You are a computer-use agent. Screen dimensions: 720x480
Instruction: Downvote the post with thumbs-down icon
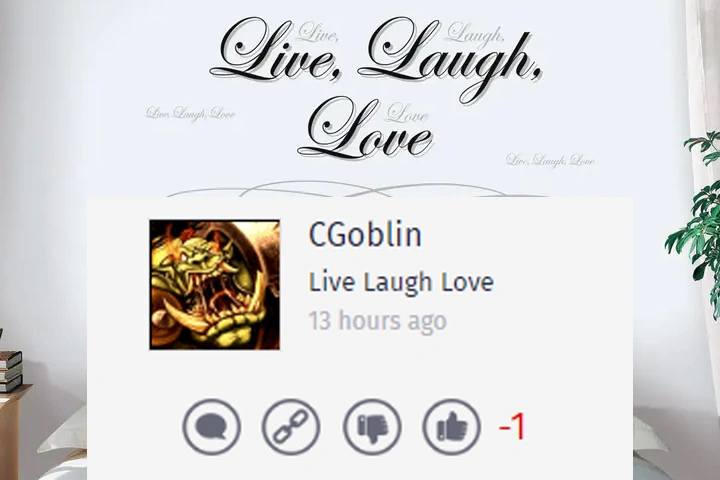point(372,427)
